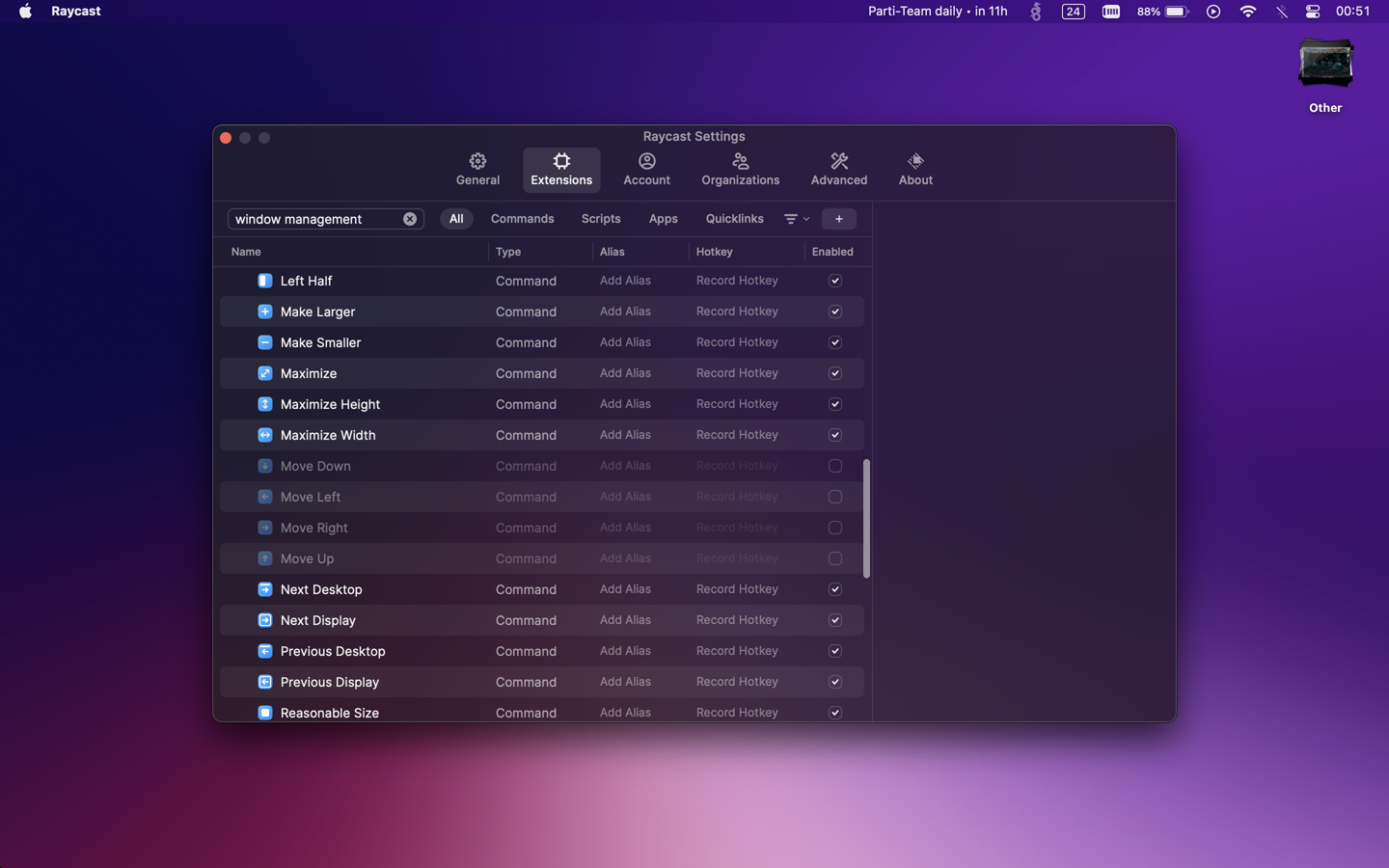Enable the Move Up command checkbox
1389x868 pixels.
[835, 558]
